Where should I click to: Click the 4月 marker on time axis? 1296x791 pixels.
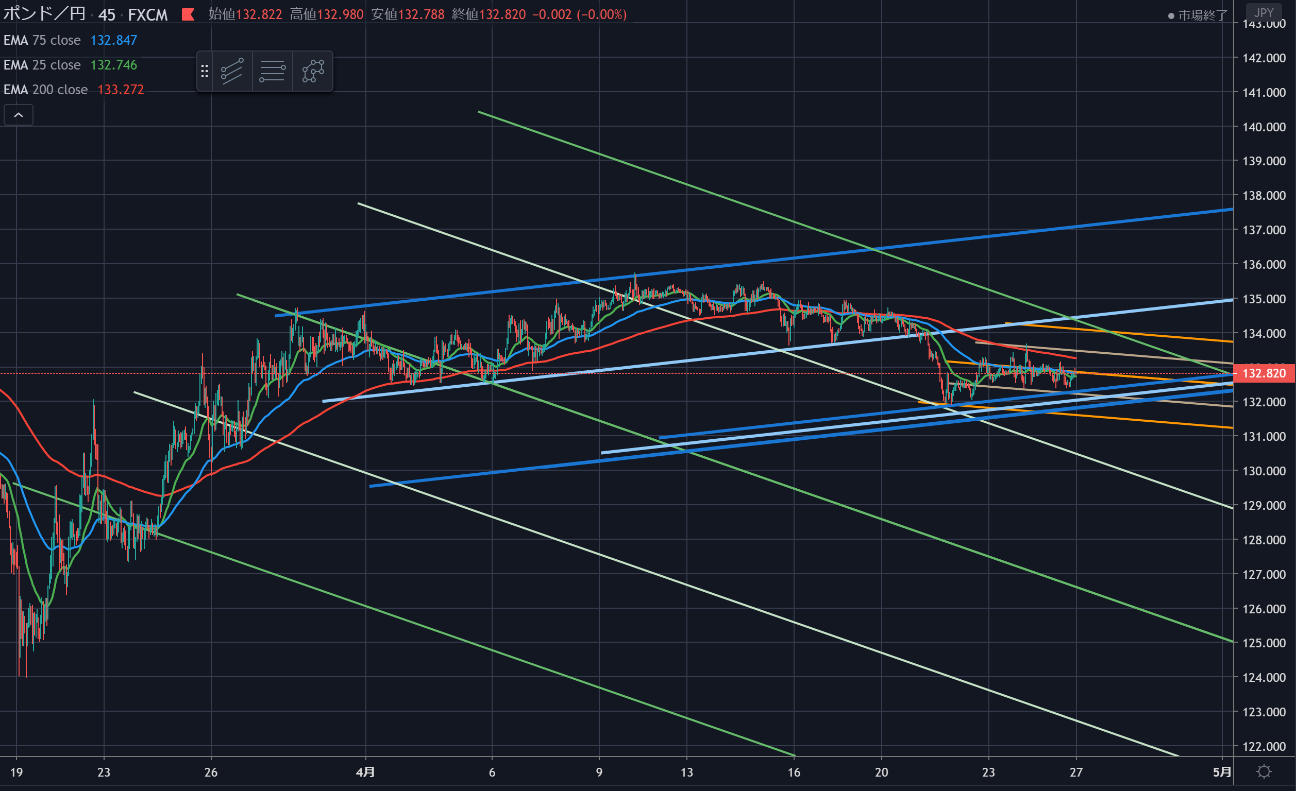click(366, 772)
